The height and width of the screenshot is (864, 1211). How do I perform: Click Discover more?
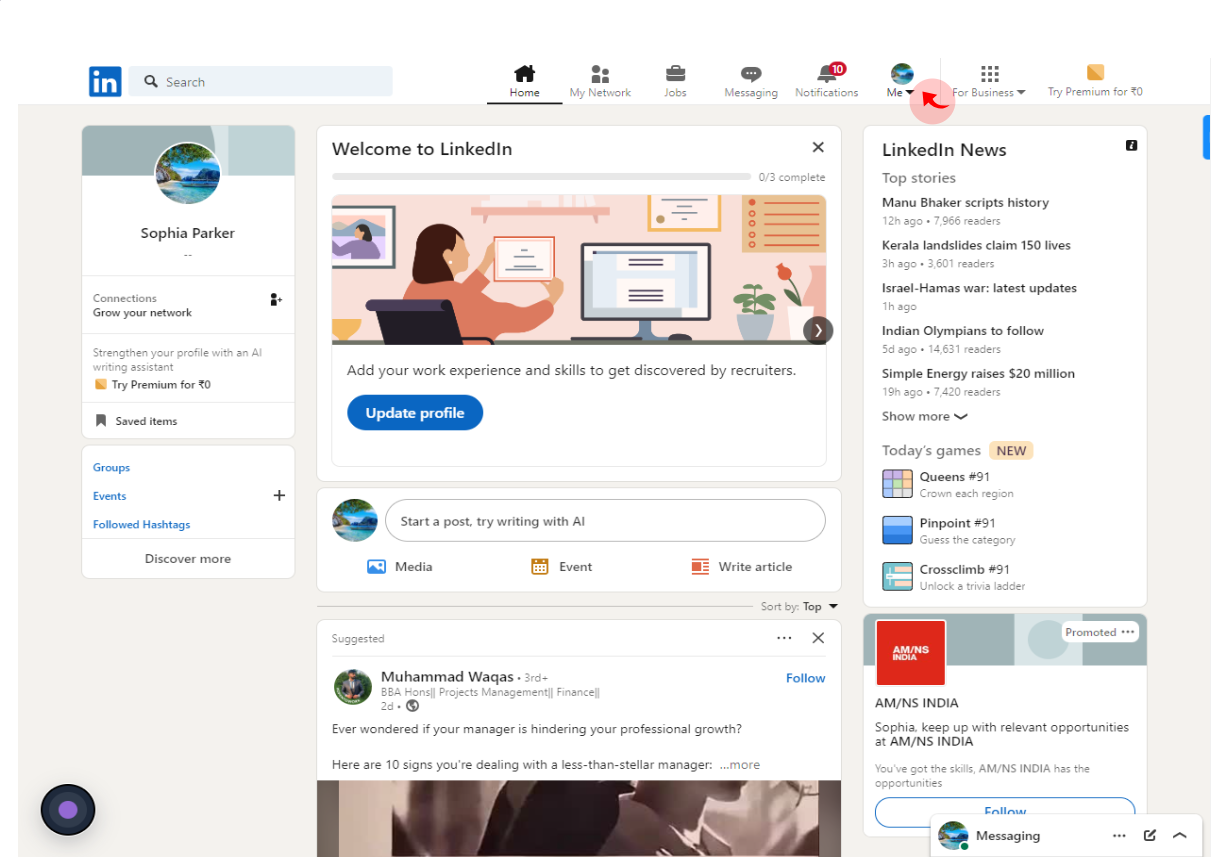coord(188,559)
